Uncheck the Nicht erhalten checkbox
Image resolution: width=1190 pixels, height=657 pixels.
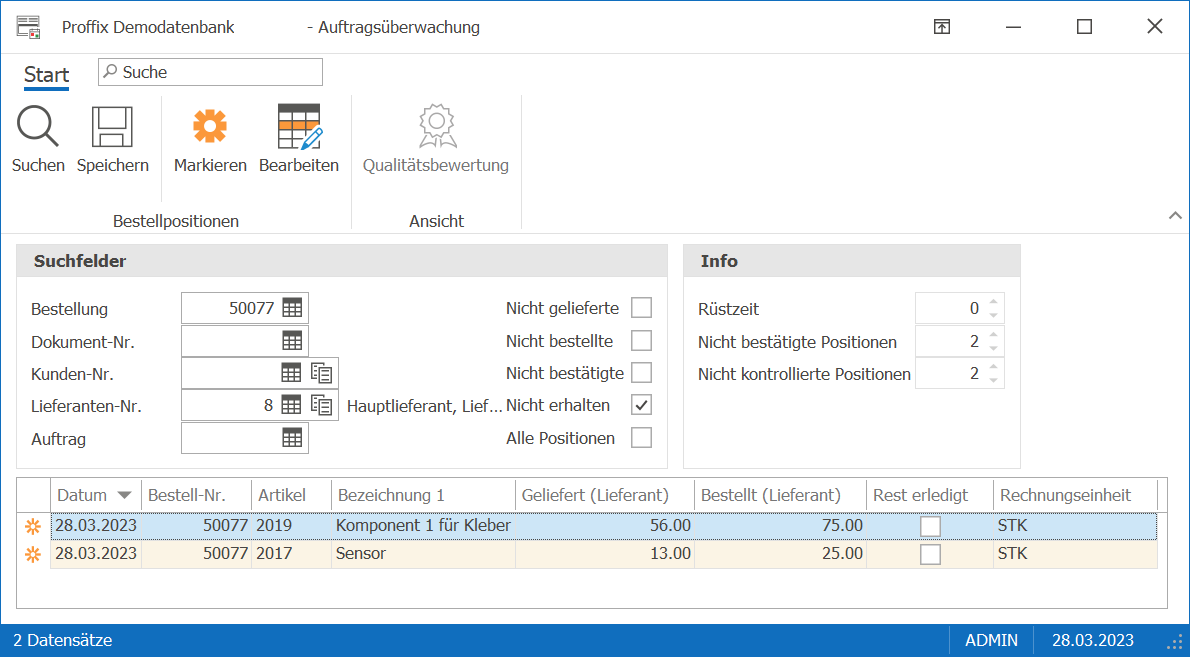(x=641, y=405)
